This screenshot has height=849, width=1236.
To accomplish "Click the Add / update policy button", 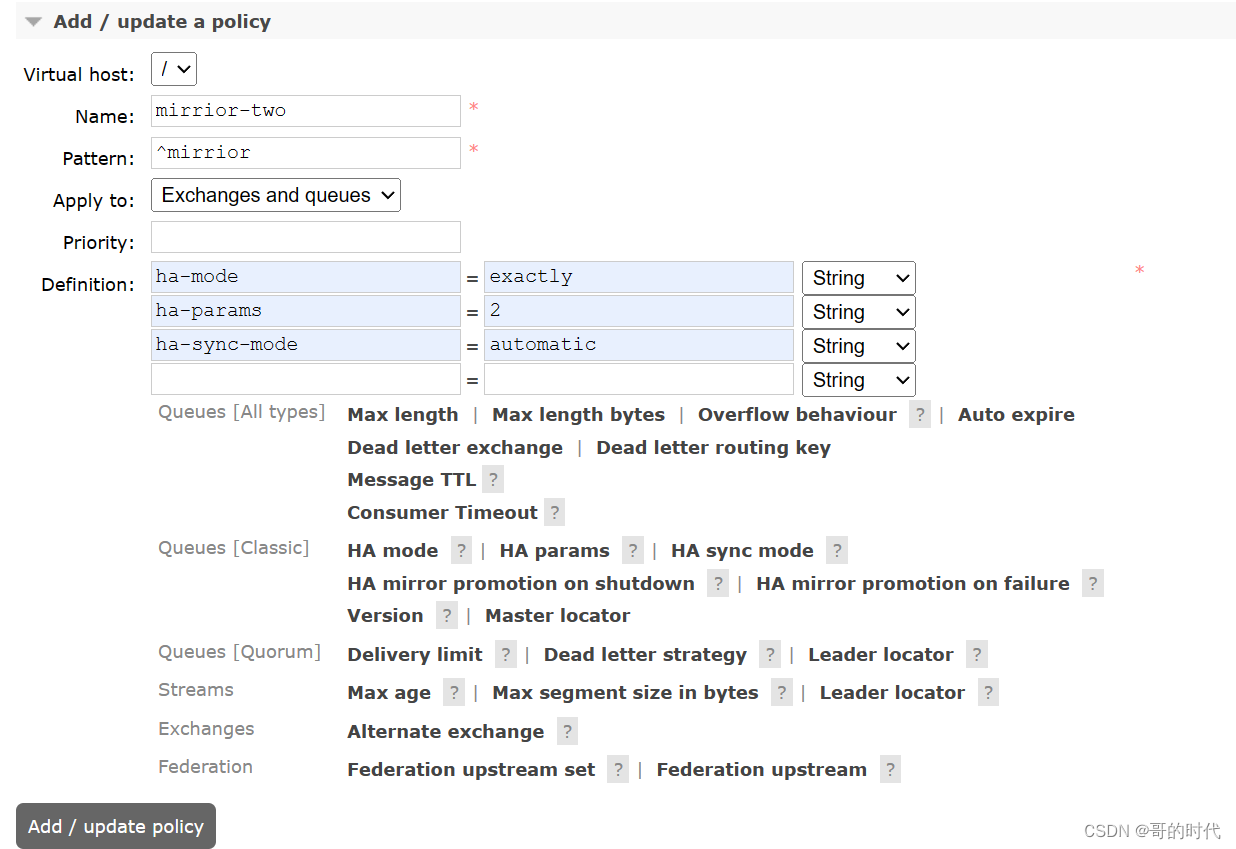I will pos(116,826).
